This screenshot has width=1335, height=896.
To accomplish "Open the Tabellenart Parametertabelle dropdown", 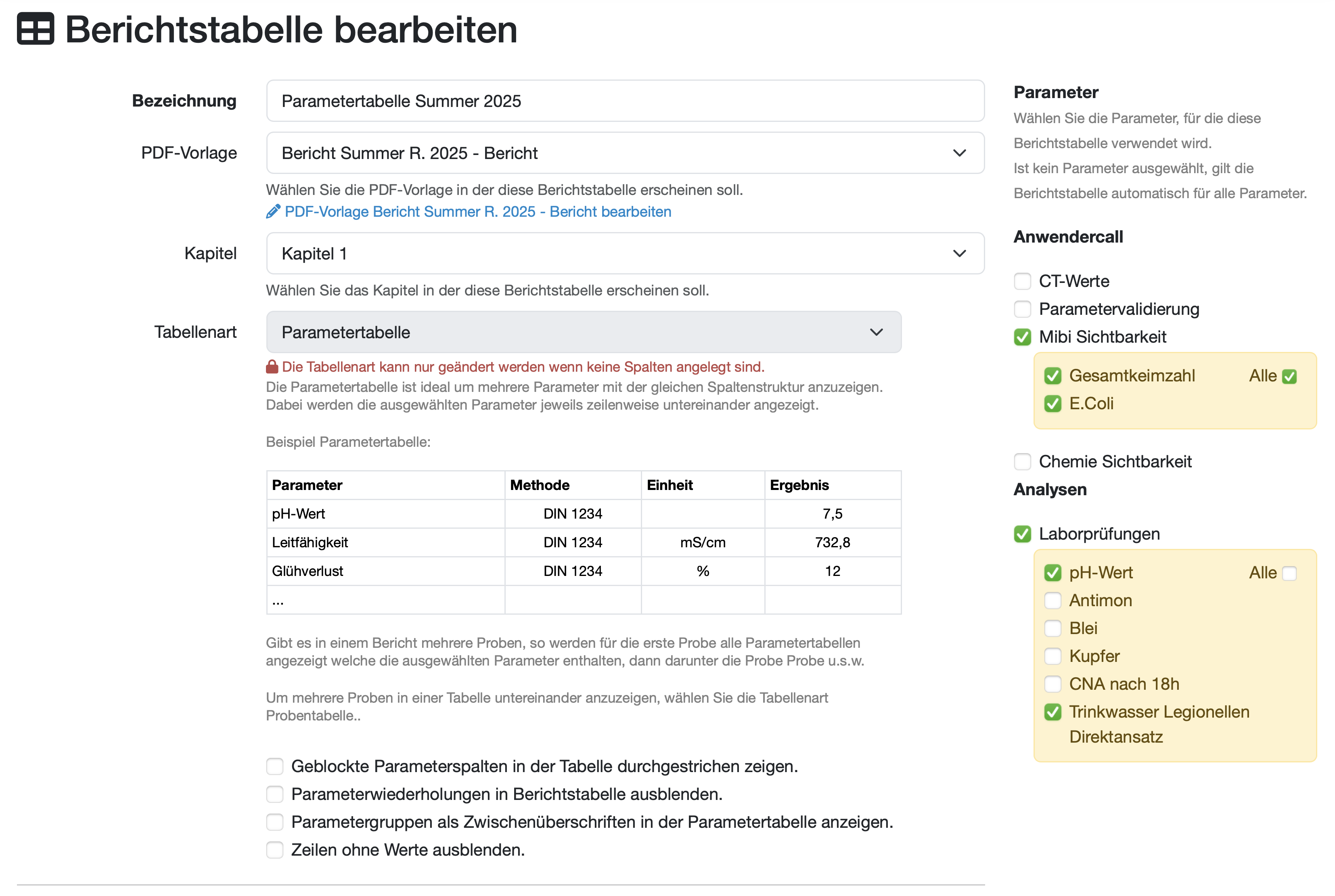I will [583, 332].
